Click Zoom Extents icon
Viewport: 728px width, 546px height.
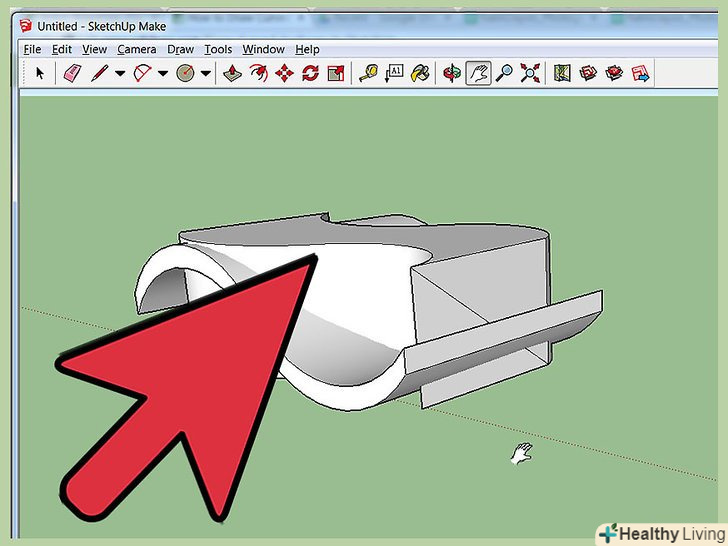point(531,73)
